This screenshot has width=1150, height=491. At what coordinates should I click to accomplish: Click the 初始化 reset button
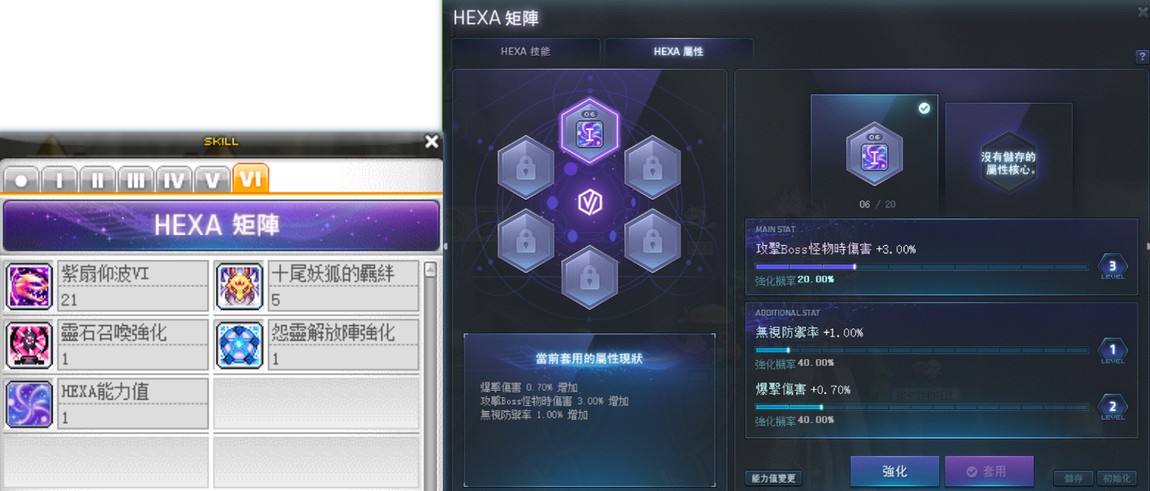1116,478
